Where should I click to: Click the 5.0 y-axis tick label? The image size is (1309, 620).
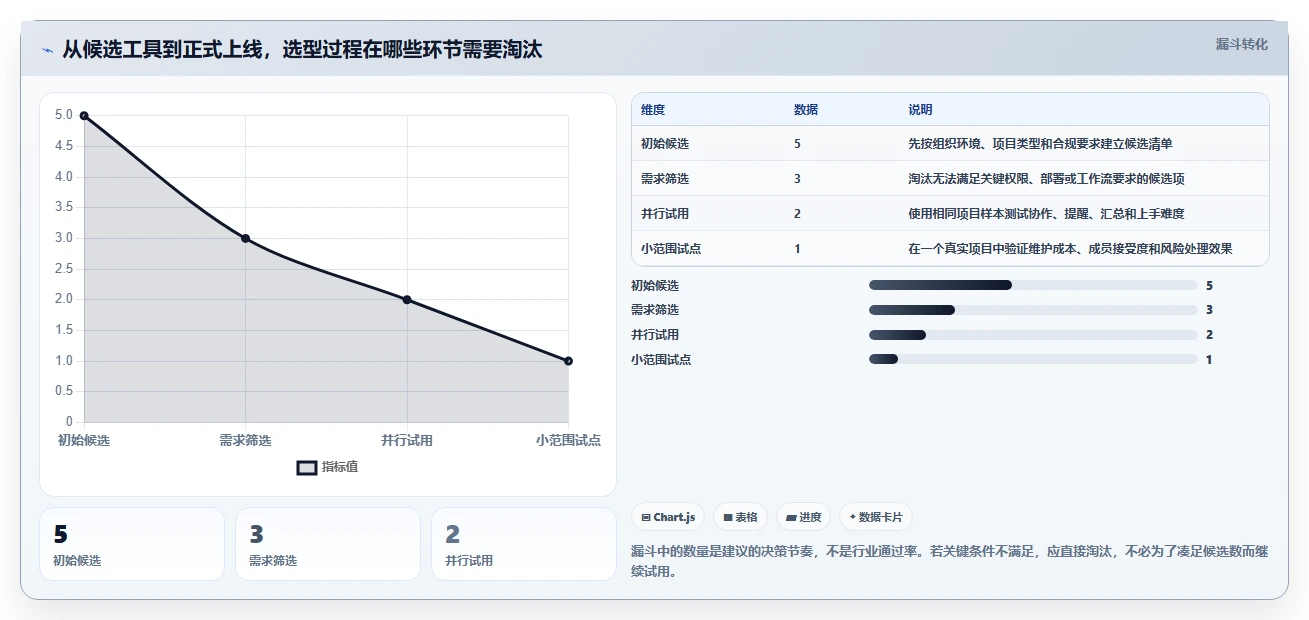[x=63, y=115]
